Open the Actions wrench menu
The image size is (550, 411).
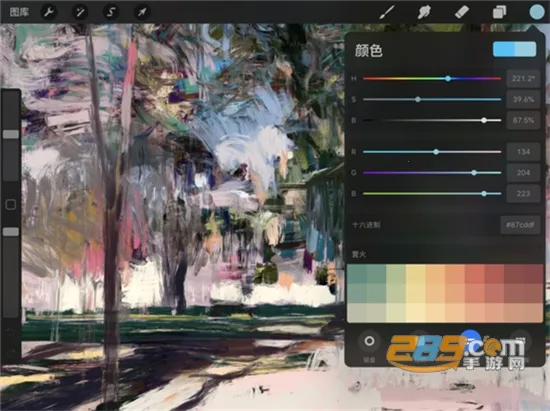49,12
